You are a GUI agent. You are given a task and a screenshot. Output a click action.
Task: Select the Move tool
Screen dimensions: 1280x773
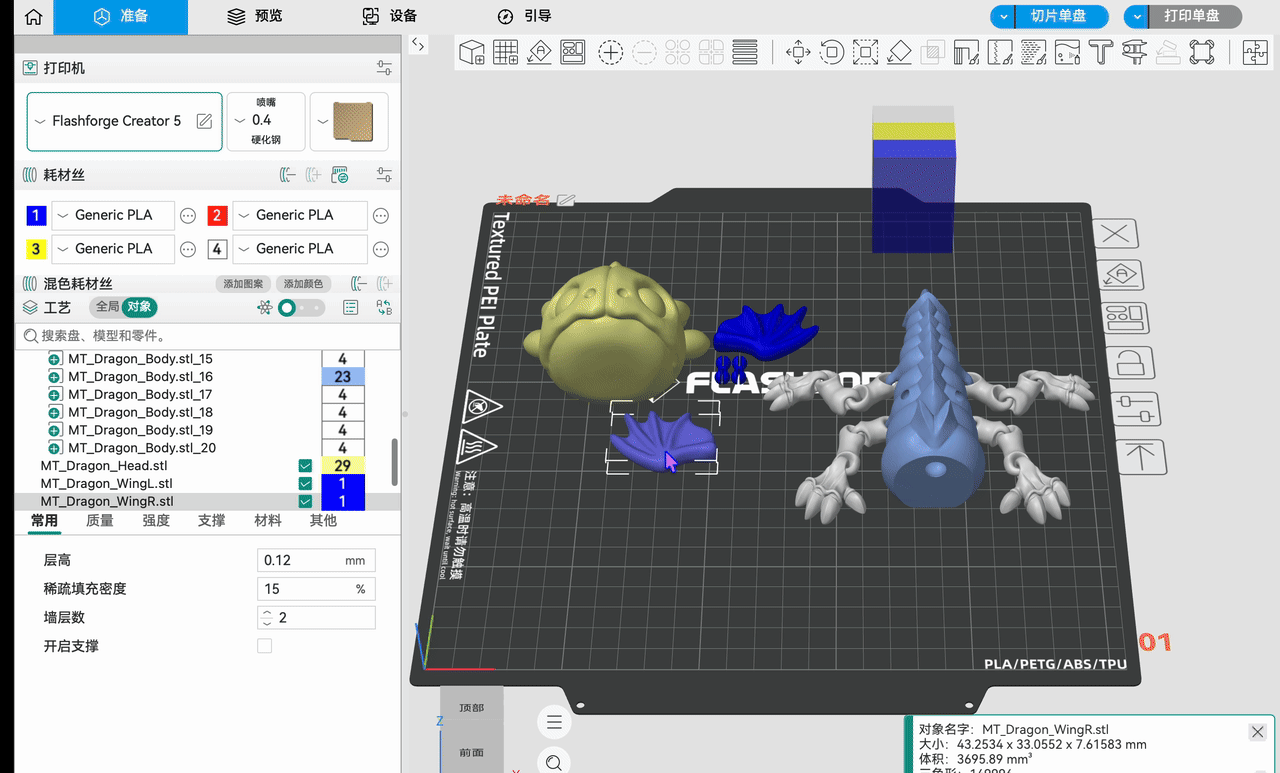point(797,52)
